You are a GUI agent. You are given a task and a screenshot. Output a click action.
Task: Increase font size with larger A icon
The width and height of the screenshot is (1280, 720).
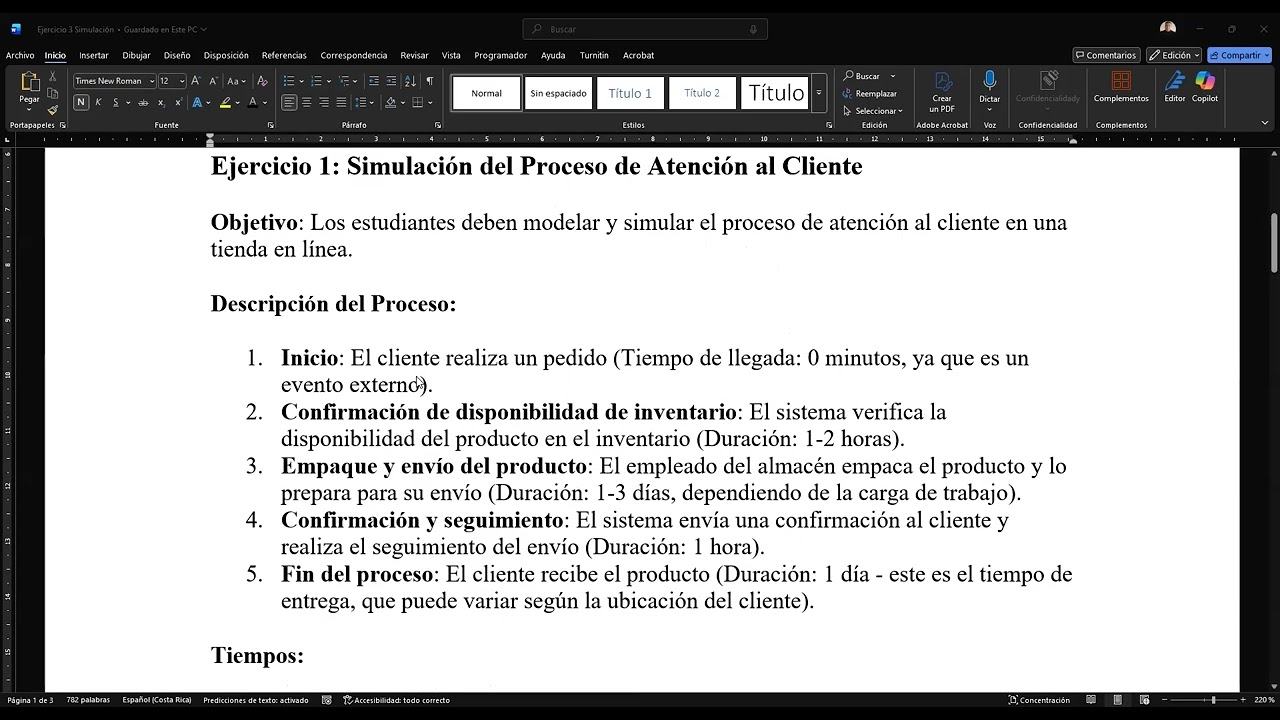tap(196, 81)
